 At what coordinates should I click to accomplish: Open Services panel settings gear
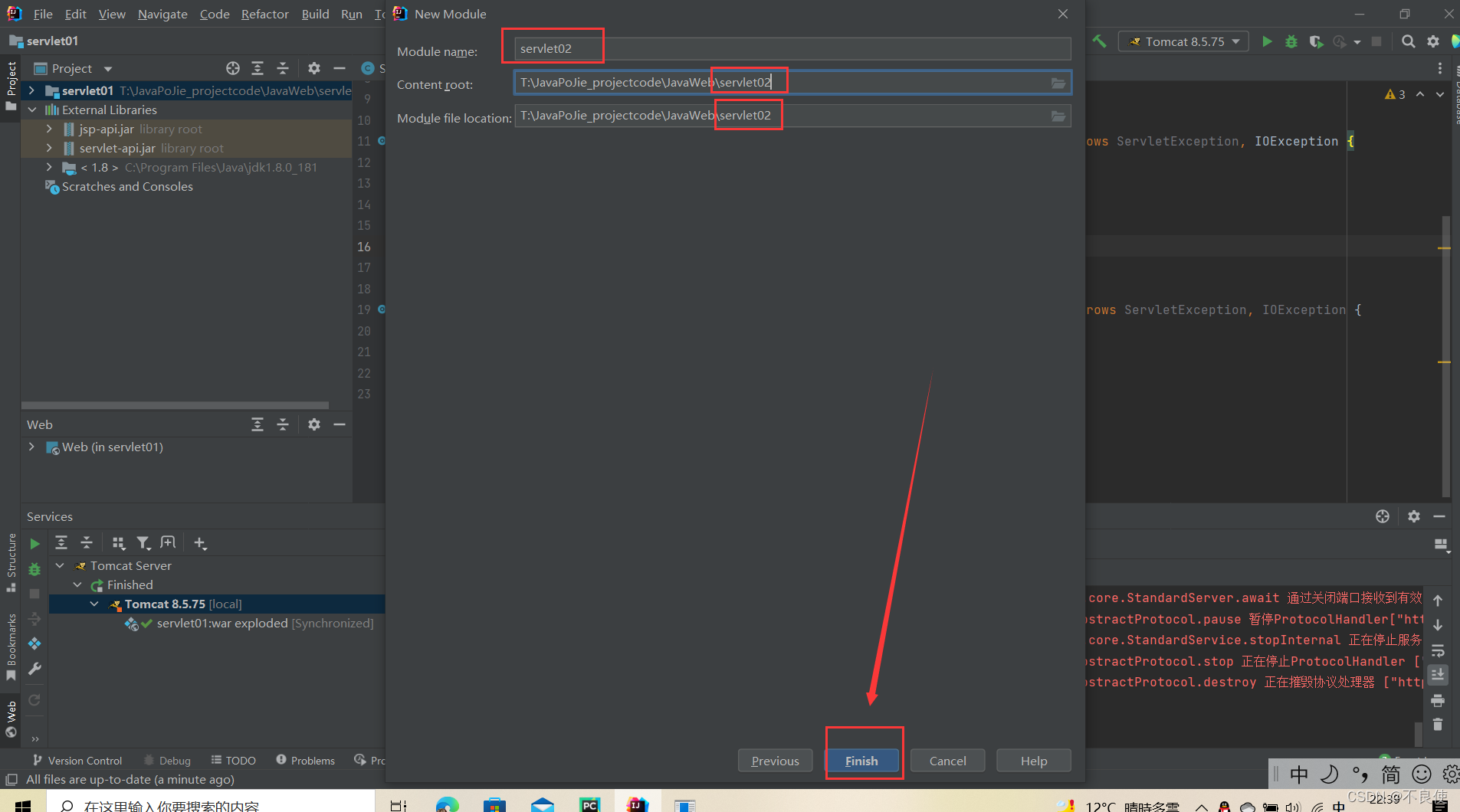point(1414,516)
